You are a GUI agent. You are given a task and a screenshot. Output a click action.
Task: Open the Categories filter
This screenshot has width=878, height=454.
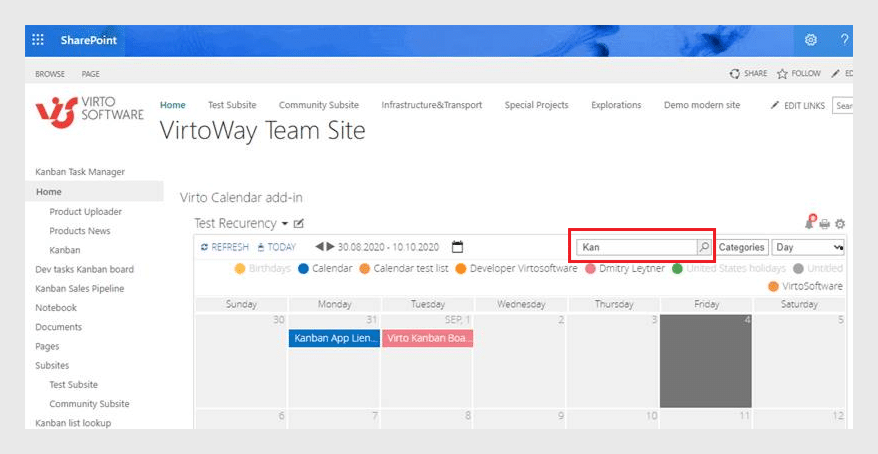[741, 247]
